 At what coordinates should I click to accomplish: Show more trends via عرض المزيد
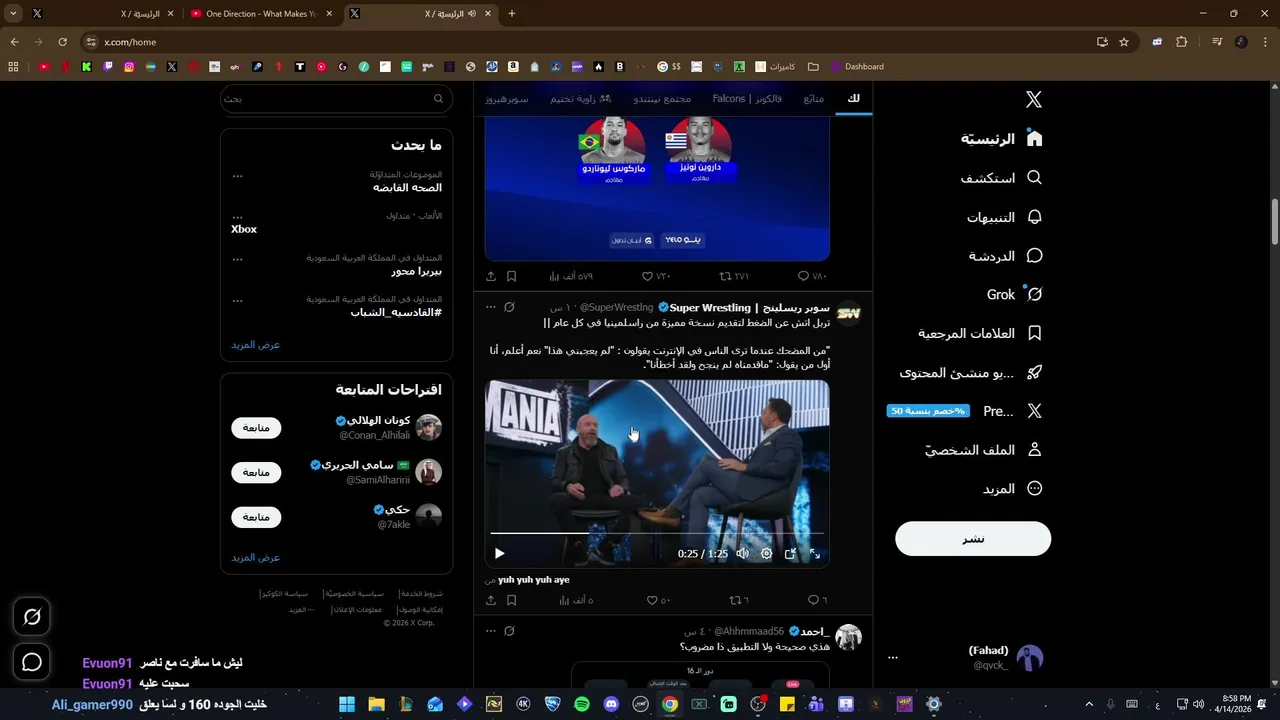click(x=256, y=345)
